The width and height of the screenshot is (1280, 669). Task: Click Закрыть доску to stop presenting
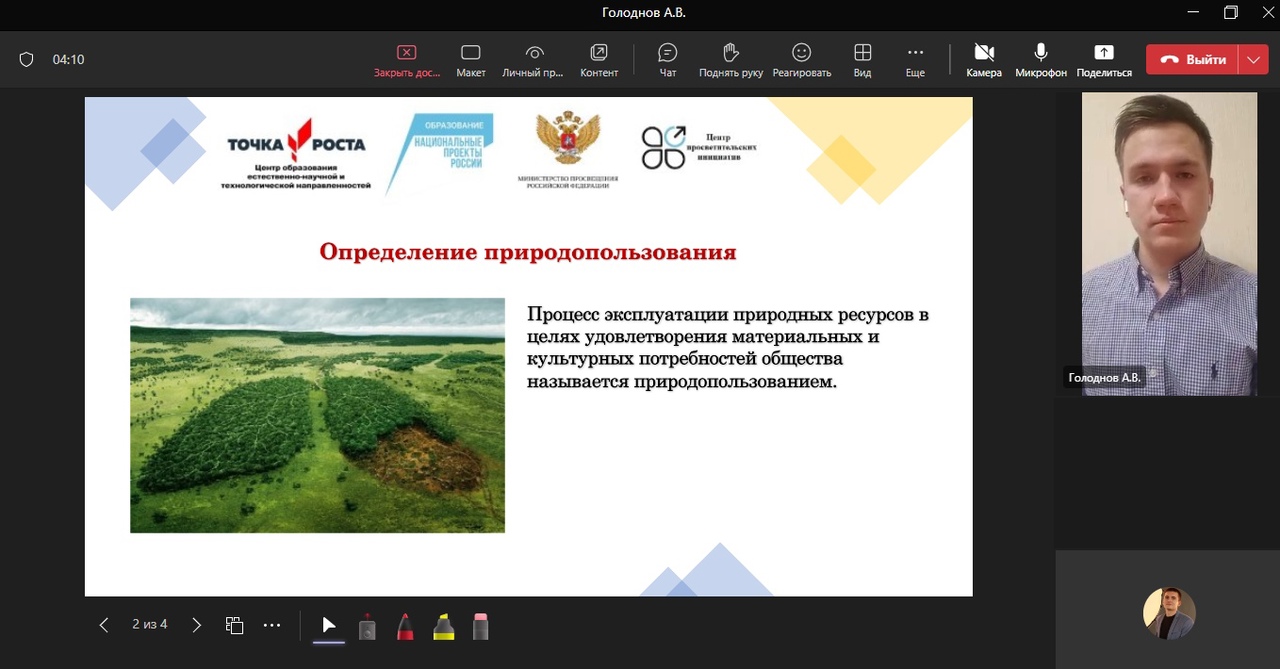[x=406, y=60]
